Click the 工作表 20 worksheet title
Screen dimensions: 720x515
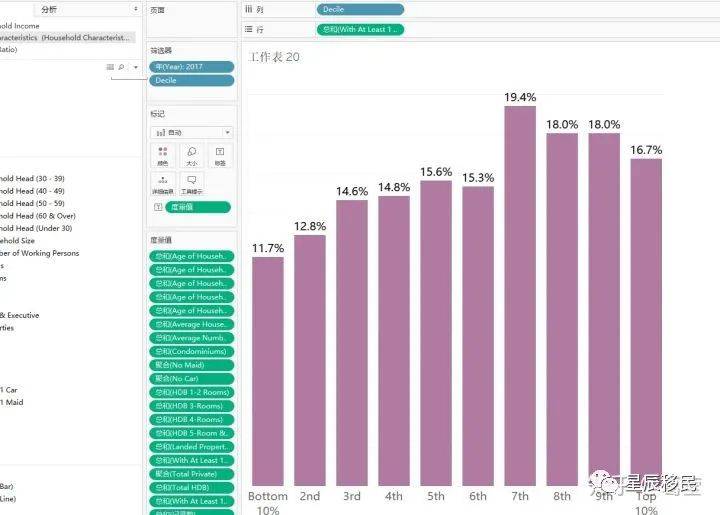click(274, 57)
